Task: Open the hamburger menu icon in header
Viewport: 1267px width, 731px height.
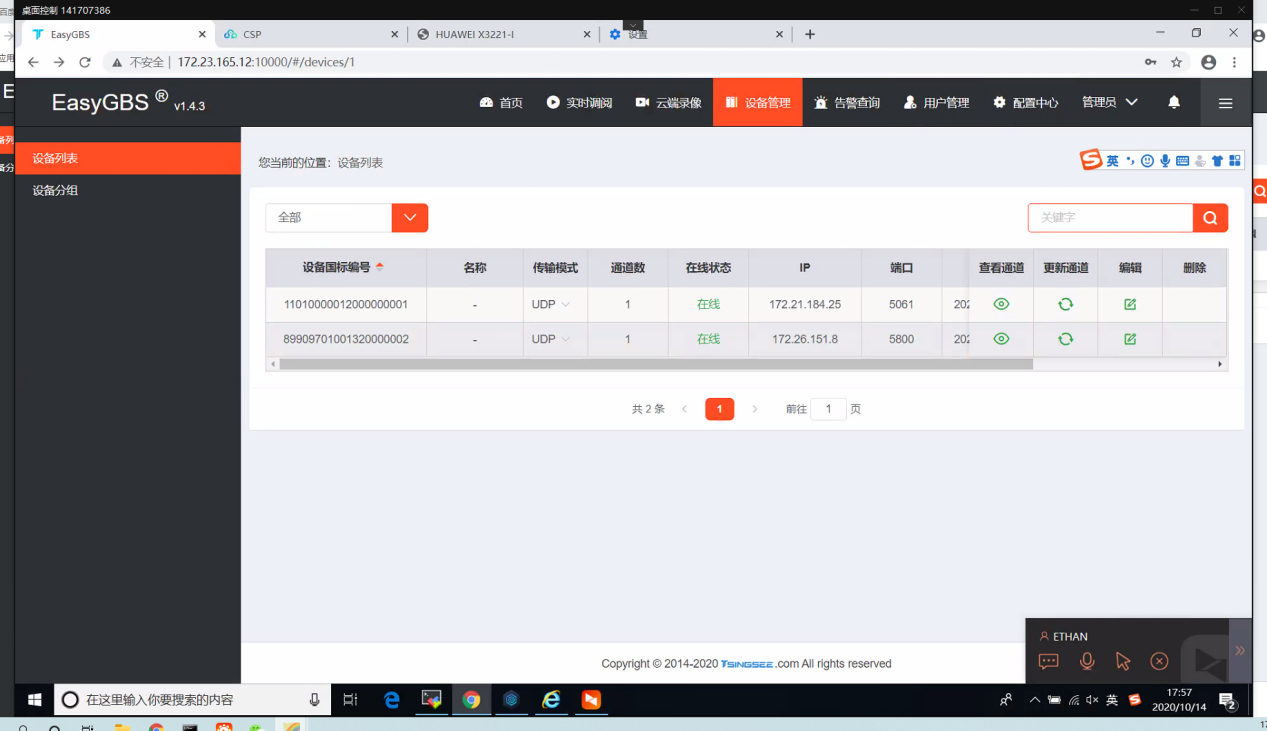Action: 1225,103
